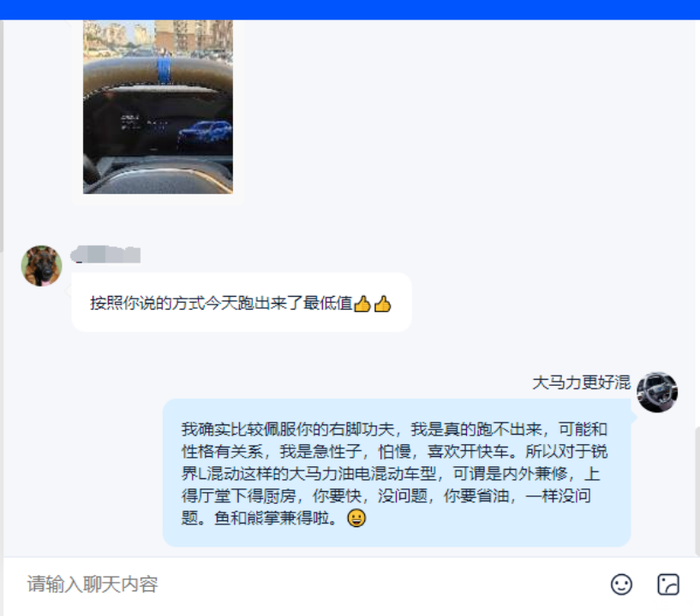Click the second thumbs-up emoji

[x=383, y=304]
